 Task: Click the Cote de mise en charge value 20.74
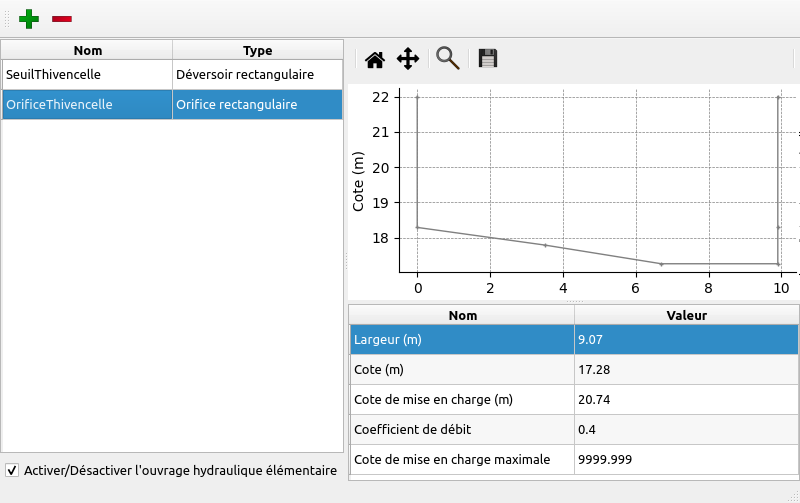[x=686, y=400]
